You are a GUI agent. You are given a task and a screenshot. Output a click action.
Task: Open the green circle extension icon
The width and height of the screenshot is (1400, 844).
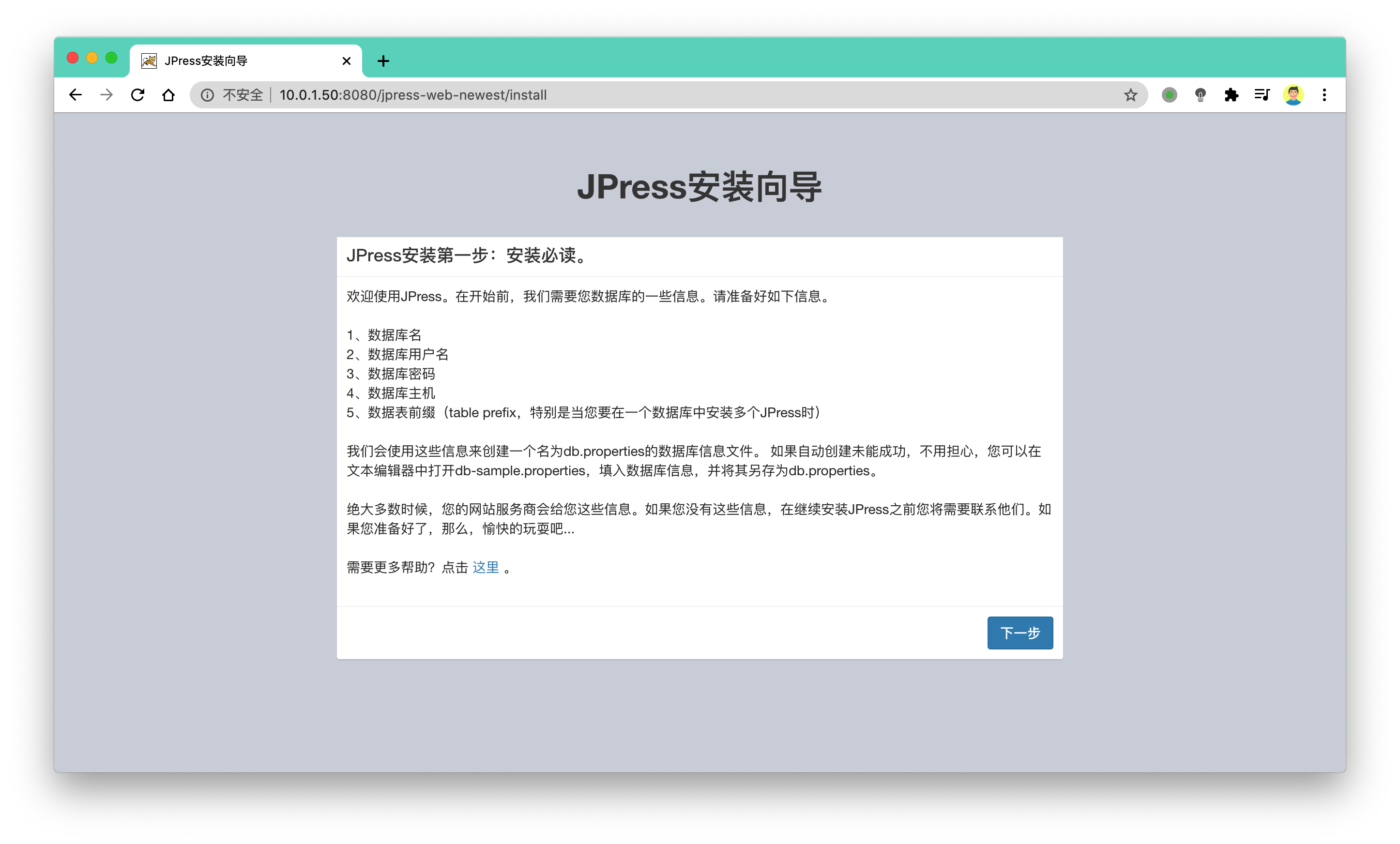pyautogui.click(x=1169, y=95)
